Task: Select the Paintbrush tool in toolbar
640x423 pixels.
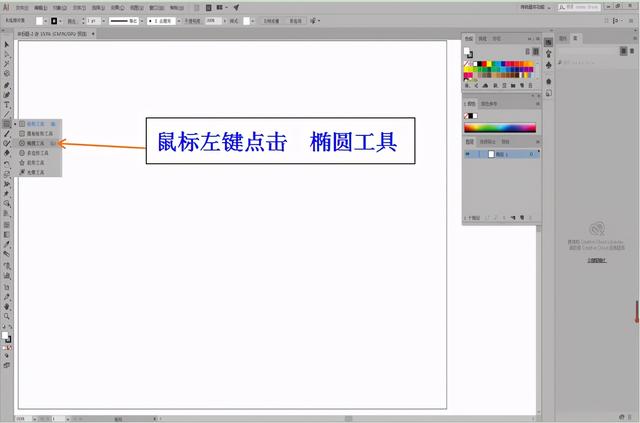Action: [7, 134]
